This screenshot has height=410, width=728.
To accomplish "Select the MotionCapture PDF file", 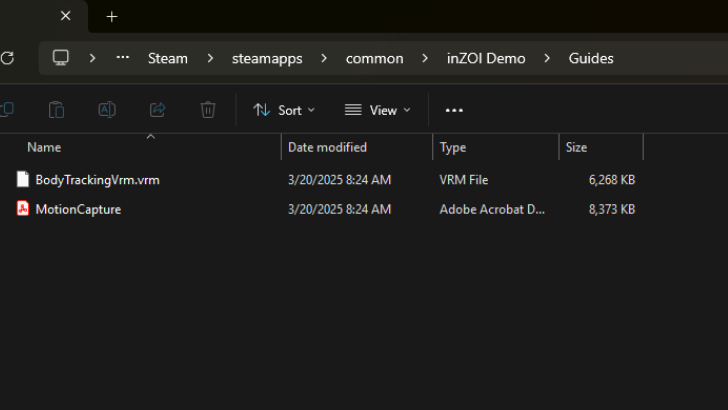I will pos(78,209).
